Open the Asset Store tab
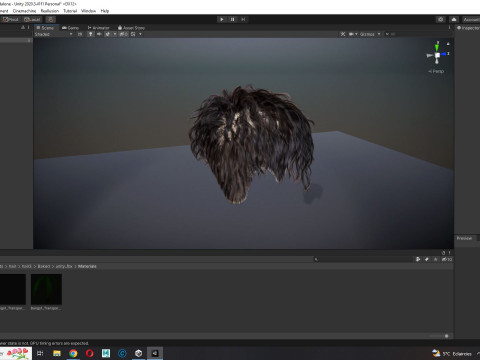This screenshot has height=360, width=480. [131, 28]
